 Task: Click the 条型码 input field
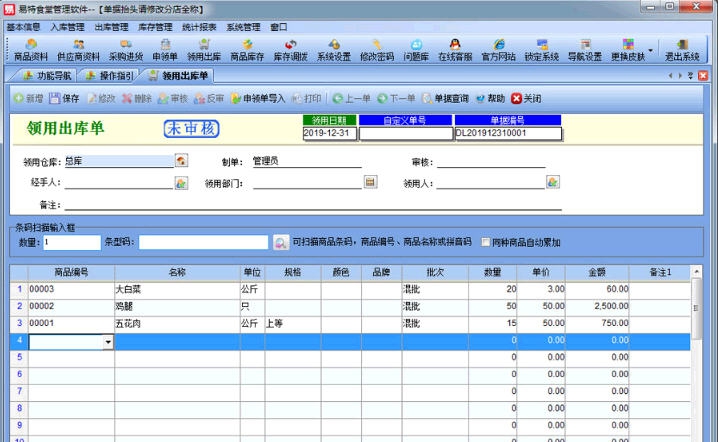tap(204, 242)
